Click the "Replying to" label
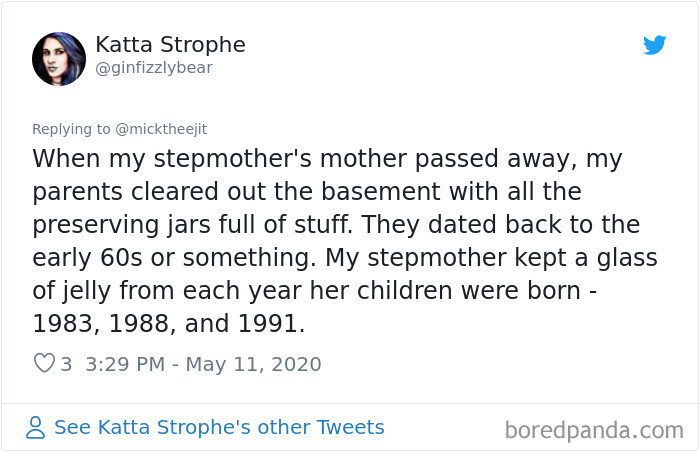The height and width of the screenshot is (452, 700). coord(71,128)
